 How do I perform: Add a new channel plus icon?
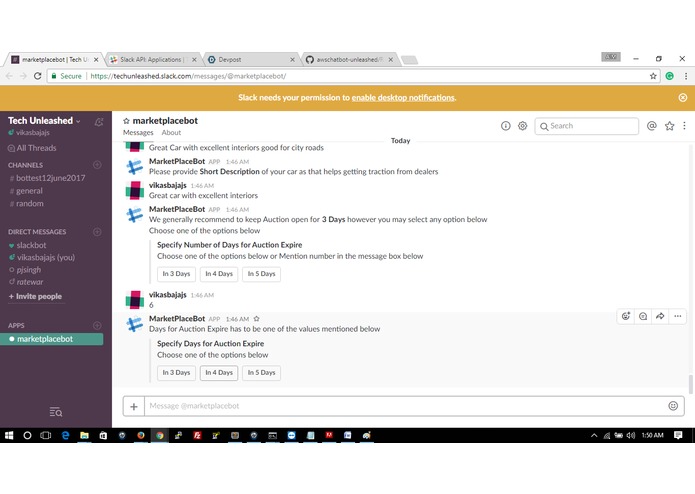coord(98,165)
